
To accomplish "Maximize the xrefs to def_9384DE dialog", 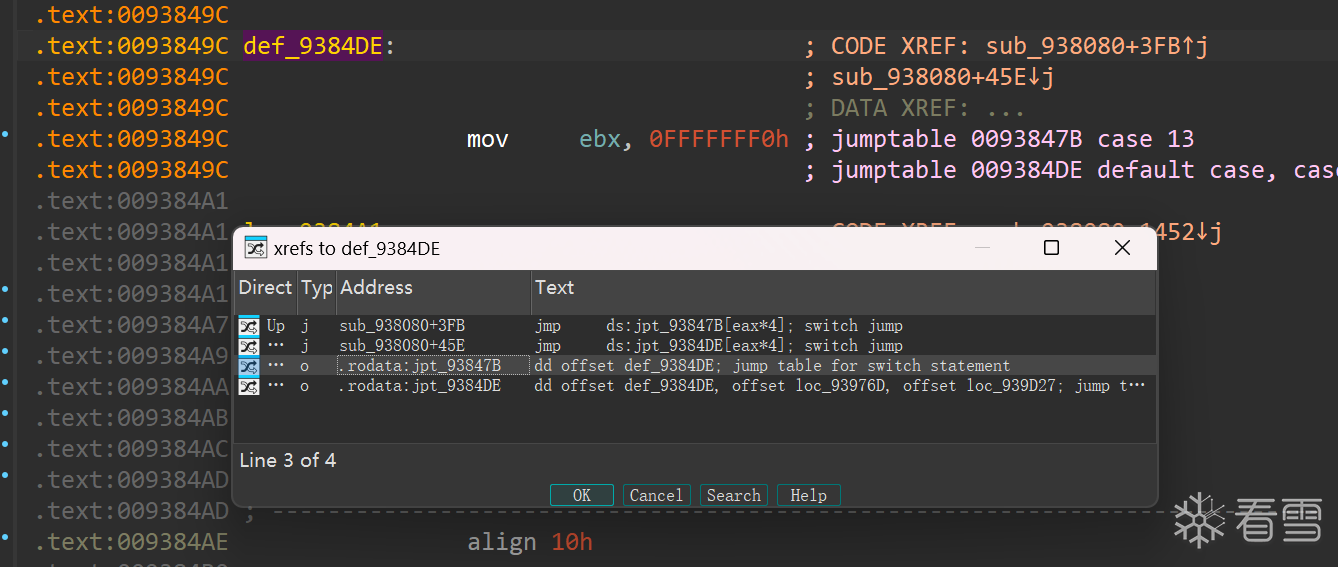I will (x=1051, y=248).
